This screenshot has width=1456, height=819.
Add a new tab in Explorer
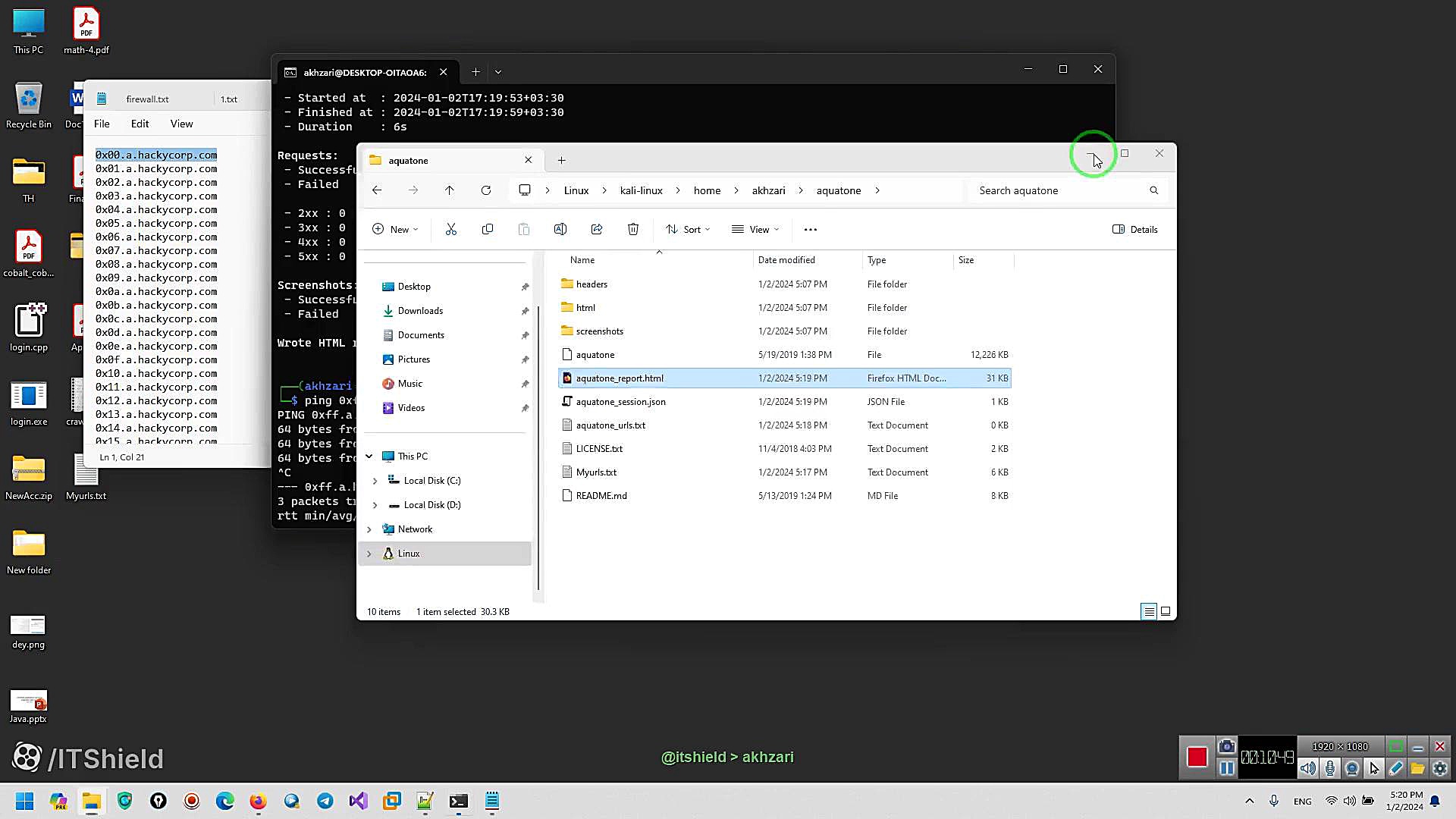click(x=561, y=160)
